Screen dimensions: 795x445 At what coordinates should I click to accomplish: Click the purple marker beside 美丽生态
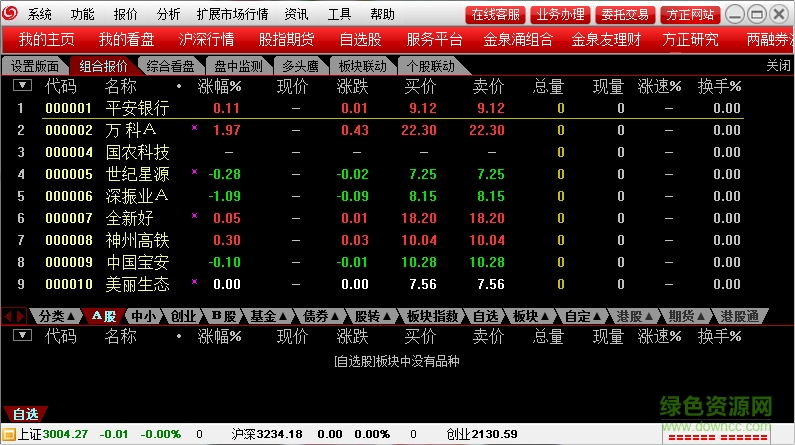[194, 283]
